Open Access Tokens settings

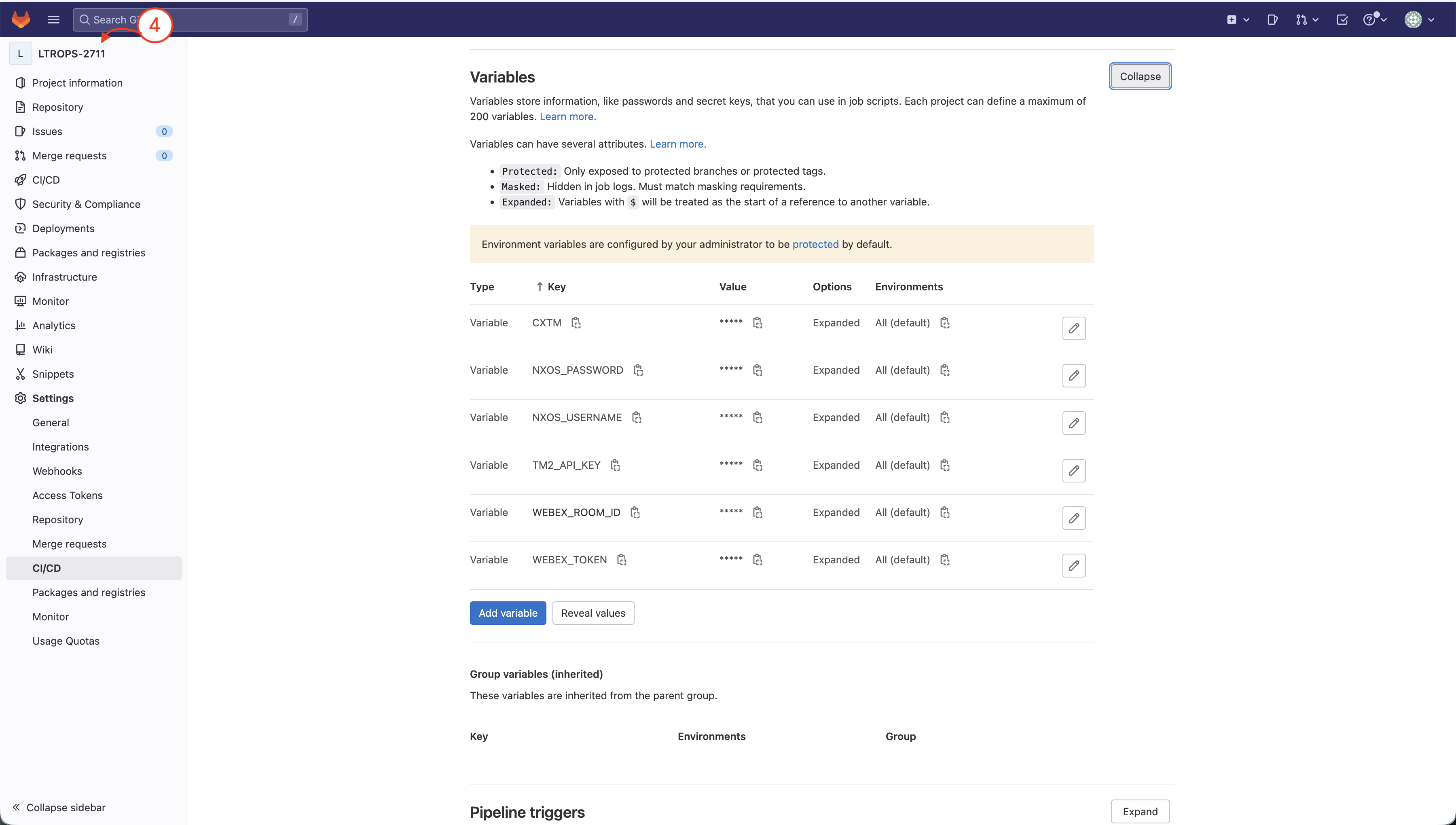point(68,495)
